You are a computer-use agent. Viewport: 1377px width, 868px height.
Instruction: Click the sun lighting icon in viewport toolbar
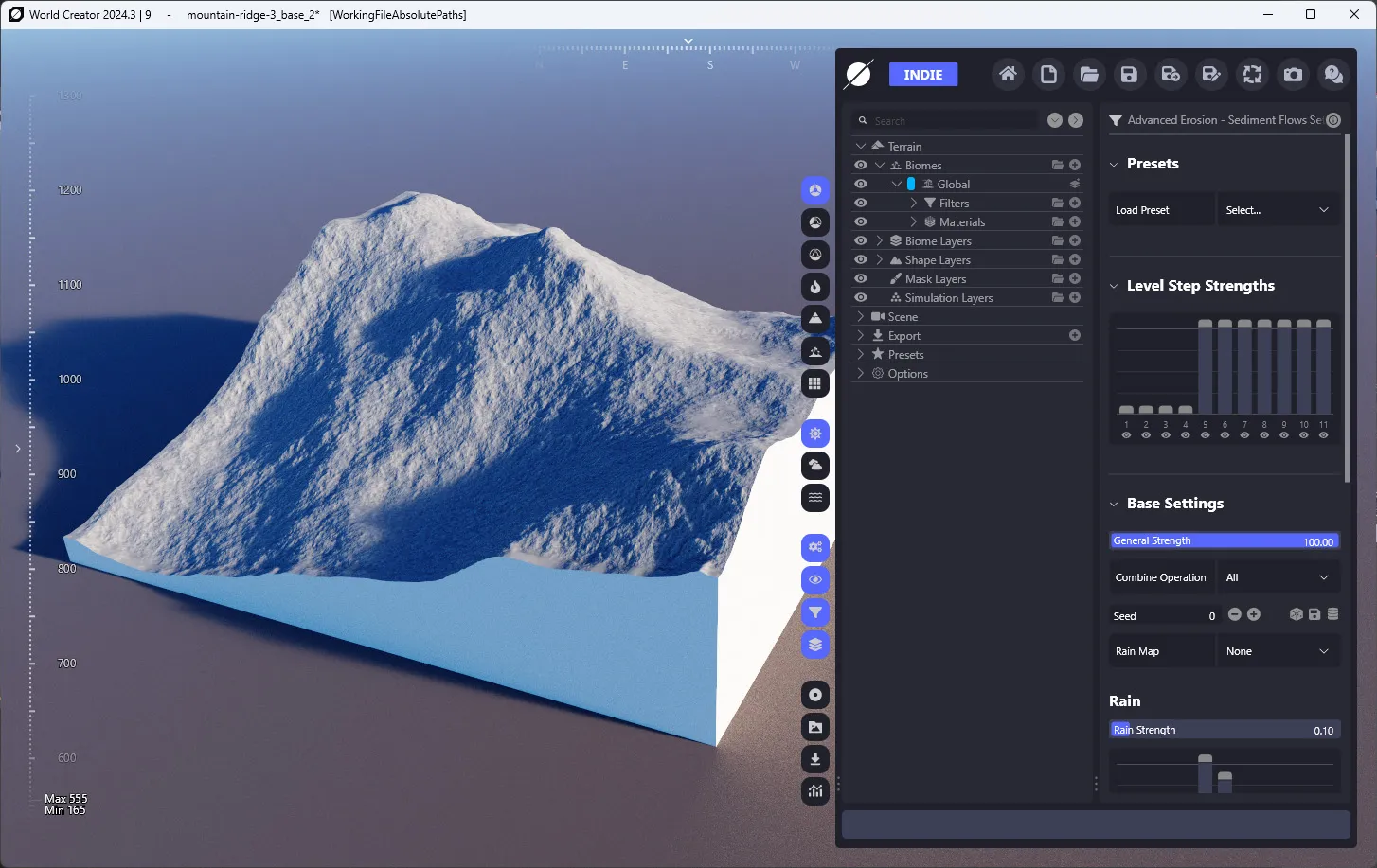coord(815,434)
